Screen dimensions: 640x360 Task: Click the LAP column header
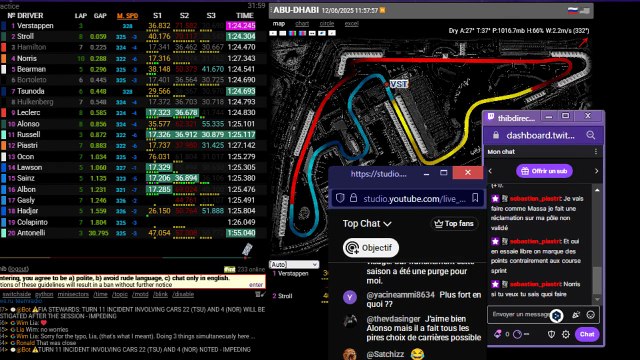coord(81,16)
